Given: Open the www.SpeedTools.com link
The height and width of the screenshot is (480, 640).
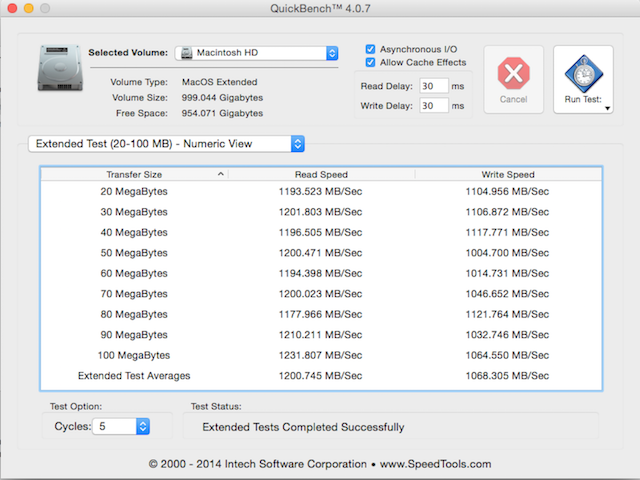Looking at the screenshot, I should pyautogui.click(x=436, y=464).
